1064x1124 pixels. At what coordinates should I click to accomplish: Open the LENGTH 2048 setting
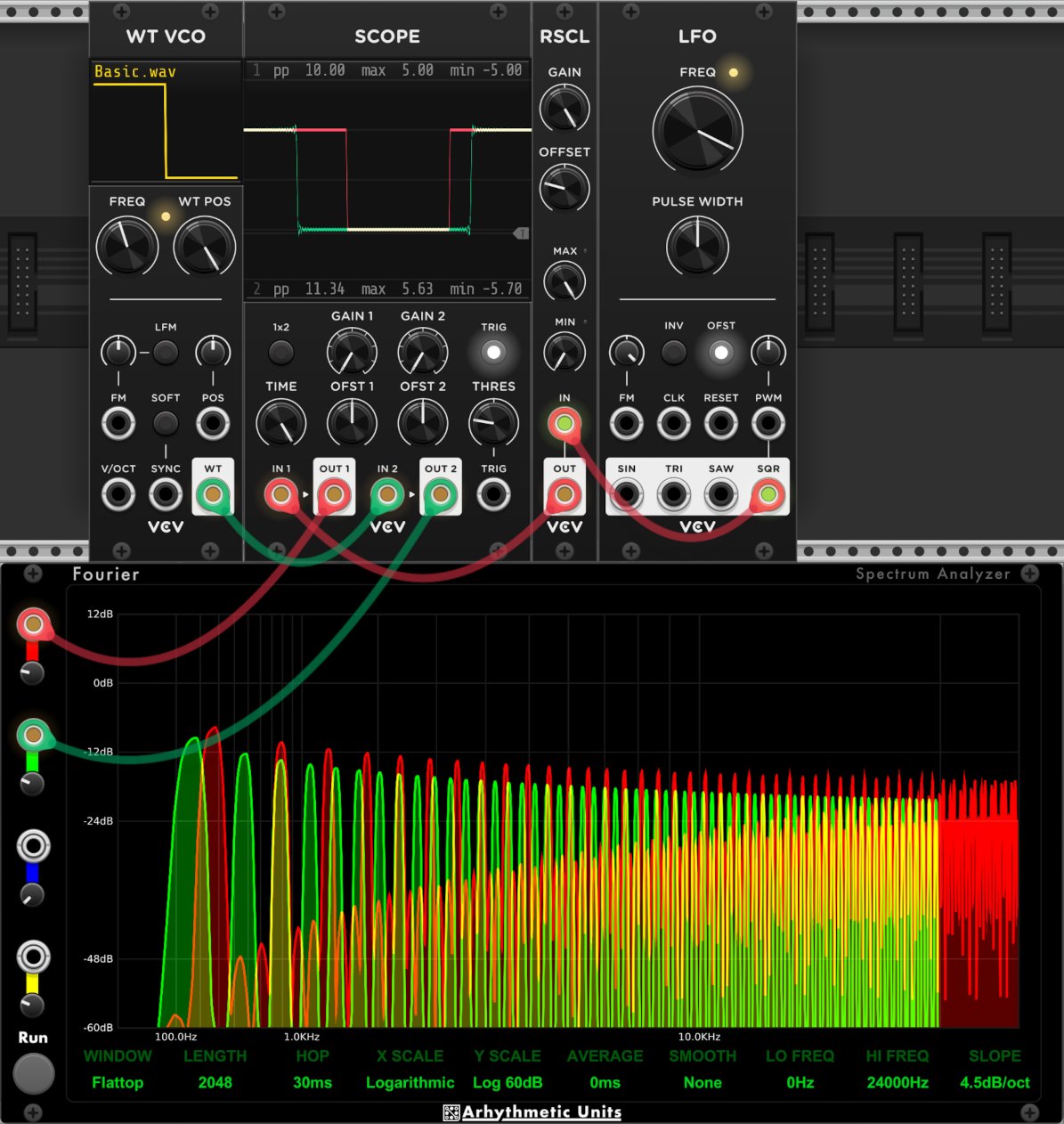tap(215, 1069)
